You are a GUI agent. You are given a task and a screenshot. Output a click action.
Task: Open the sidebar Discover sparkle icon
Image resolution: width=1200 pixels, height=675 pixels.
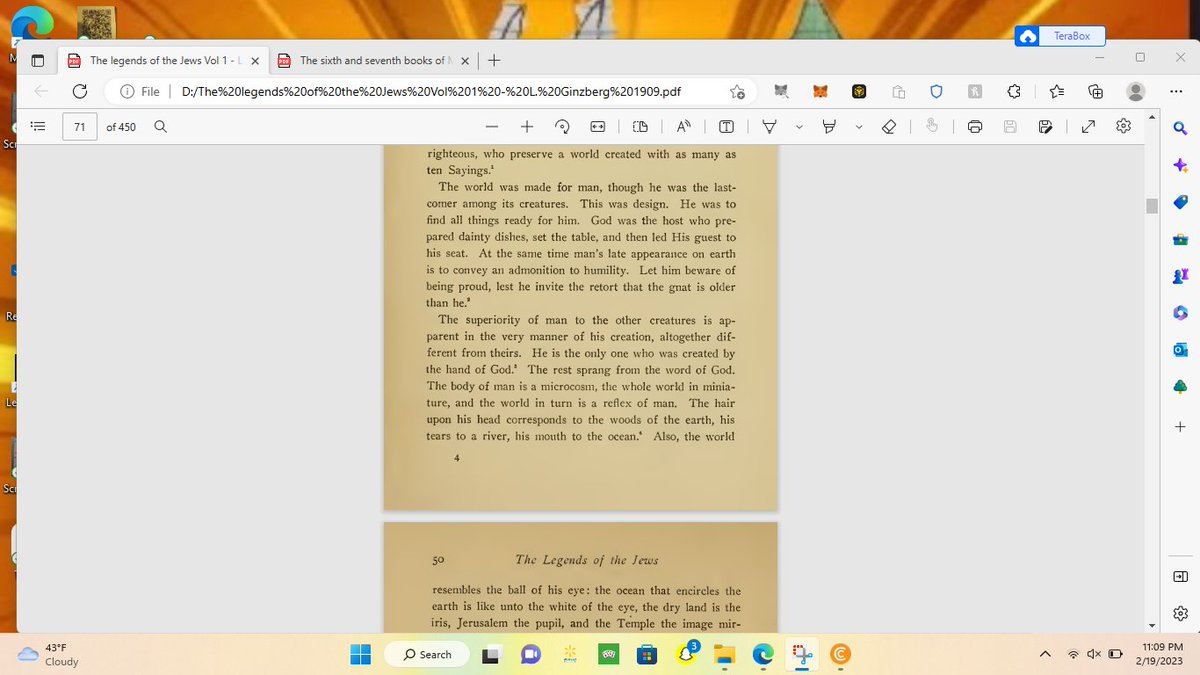point(1180,164)
